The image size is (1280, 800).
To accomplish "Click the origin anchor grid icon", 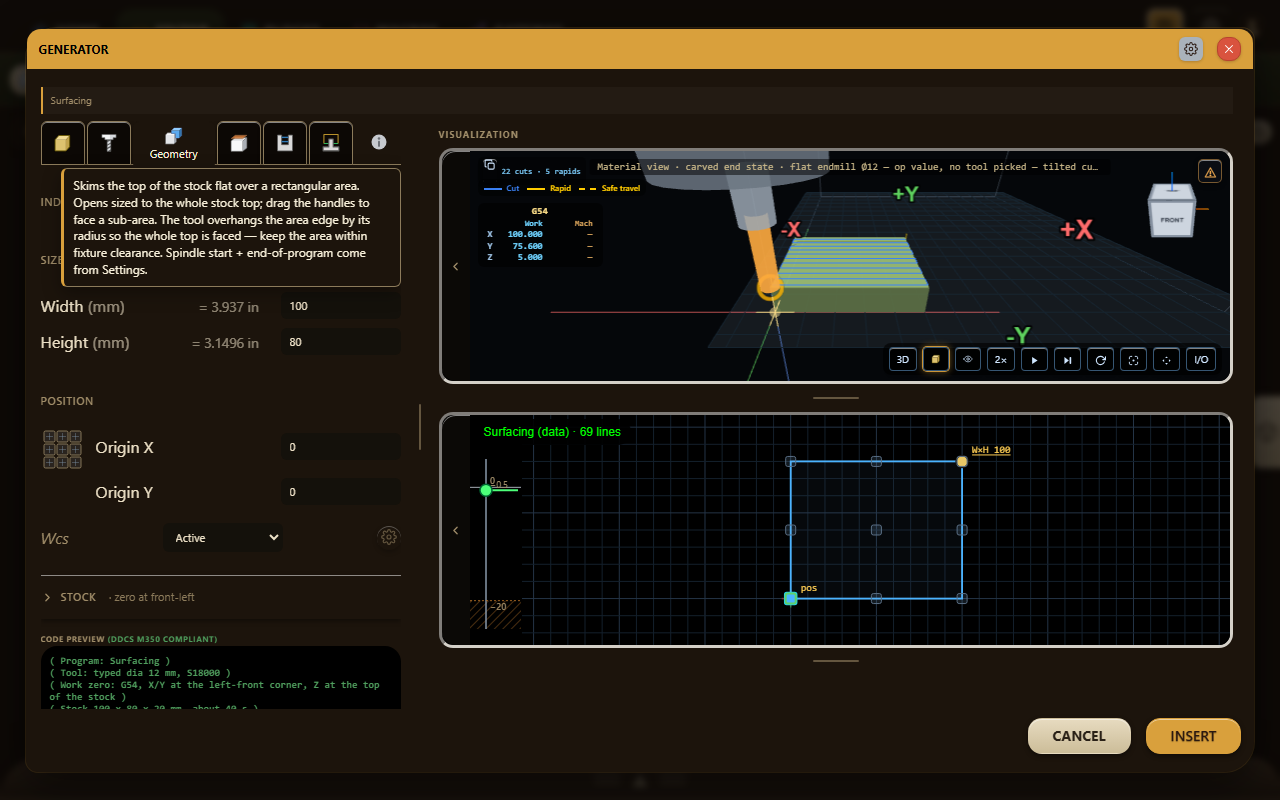I will click(x=62, y=449).
